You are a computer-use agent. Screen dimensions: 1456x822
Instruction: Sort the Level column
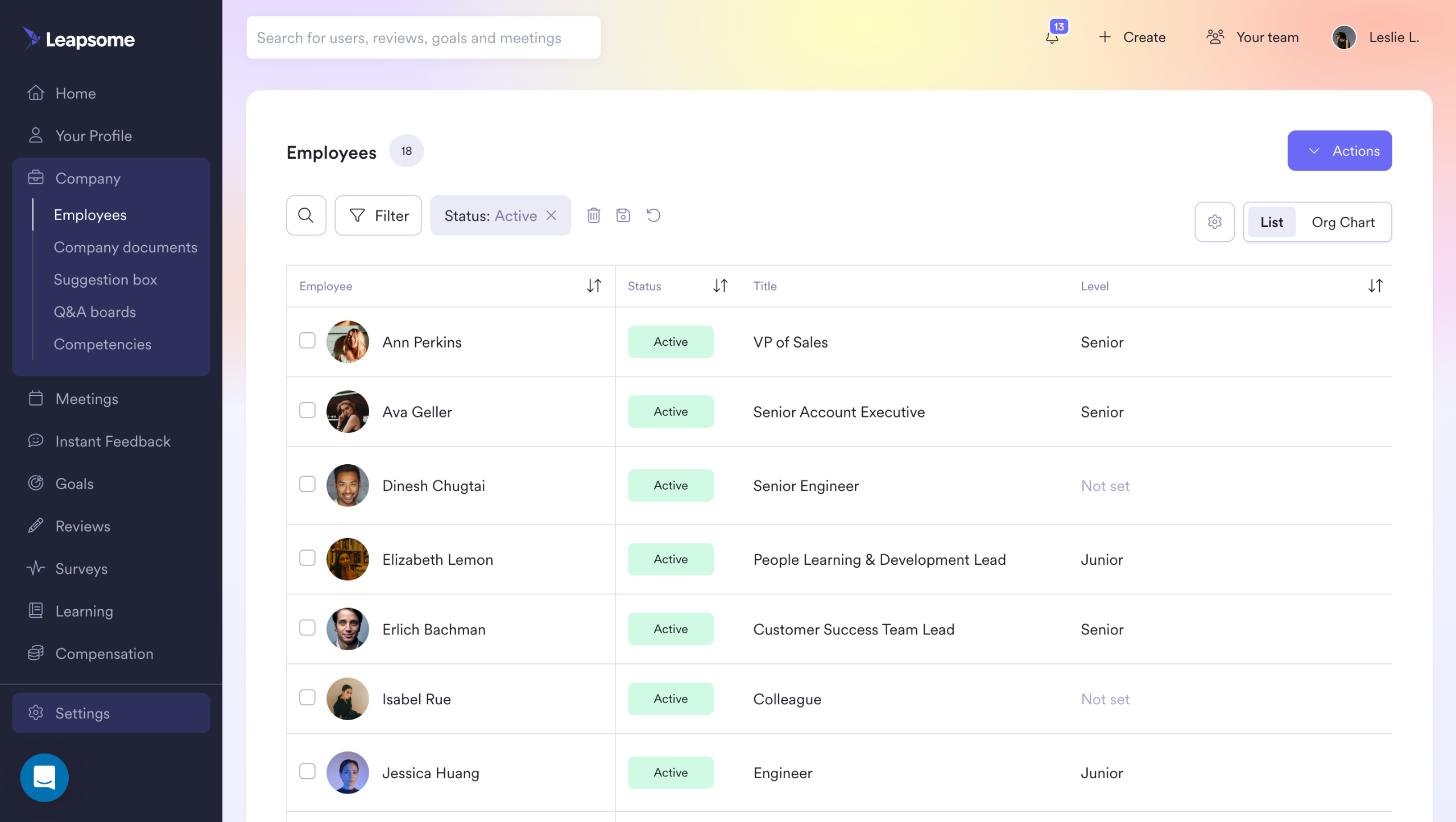tap(1375, 286)
